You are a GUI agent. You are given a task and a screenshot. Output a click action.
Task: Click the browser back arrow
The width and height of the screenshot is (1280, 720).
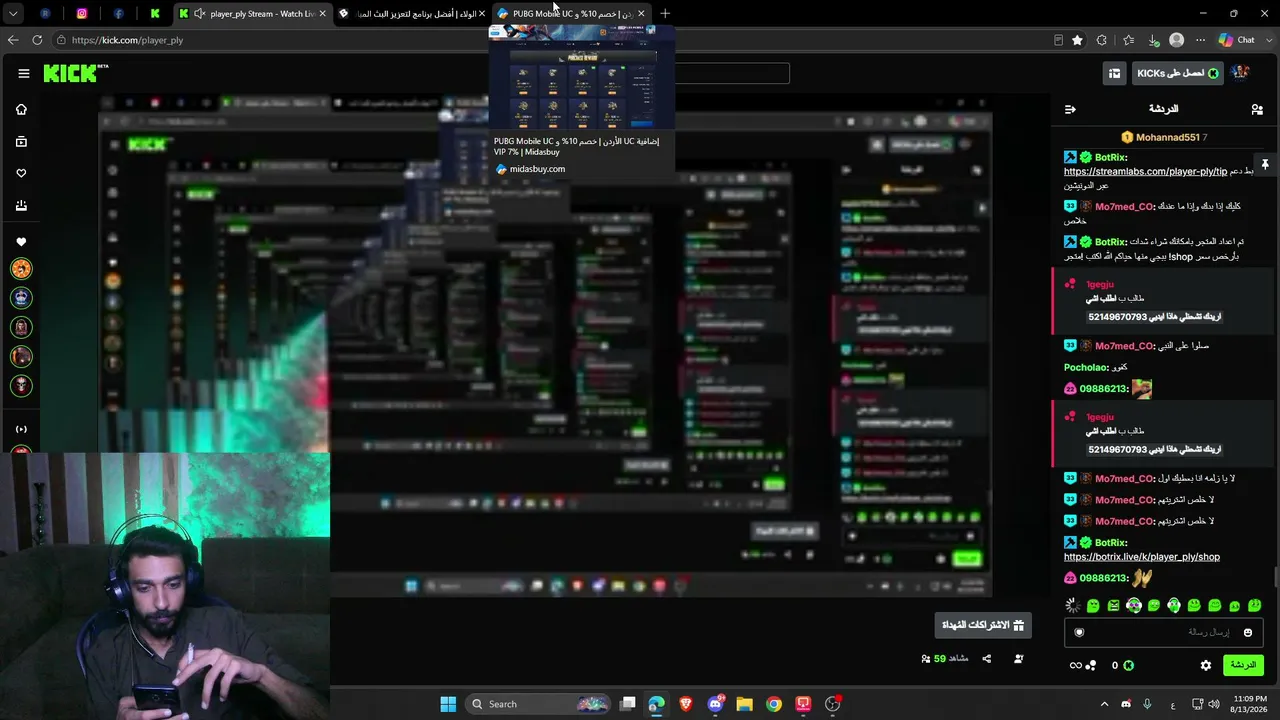coord(13,40)
